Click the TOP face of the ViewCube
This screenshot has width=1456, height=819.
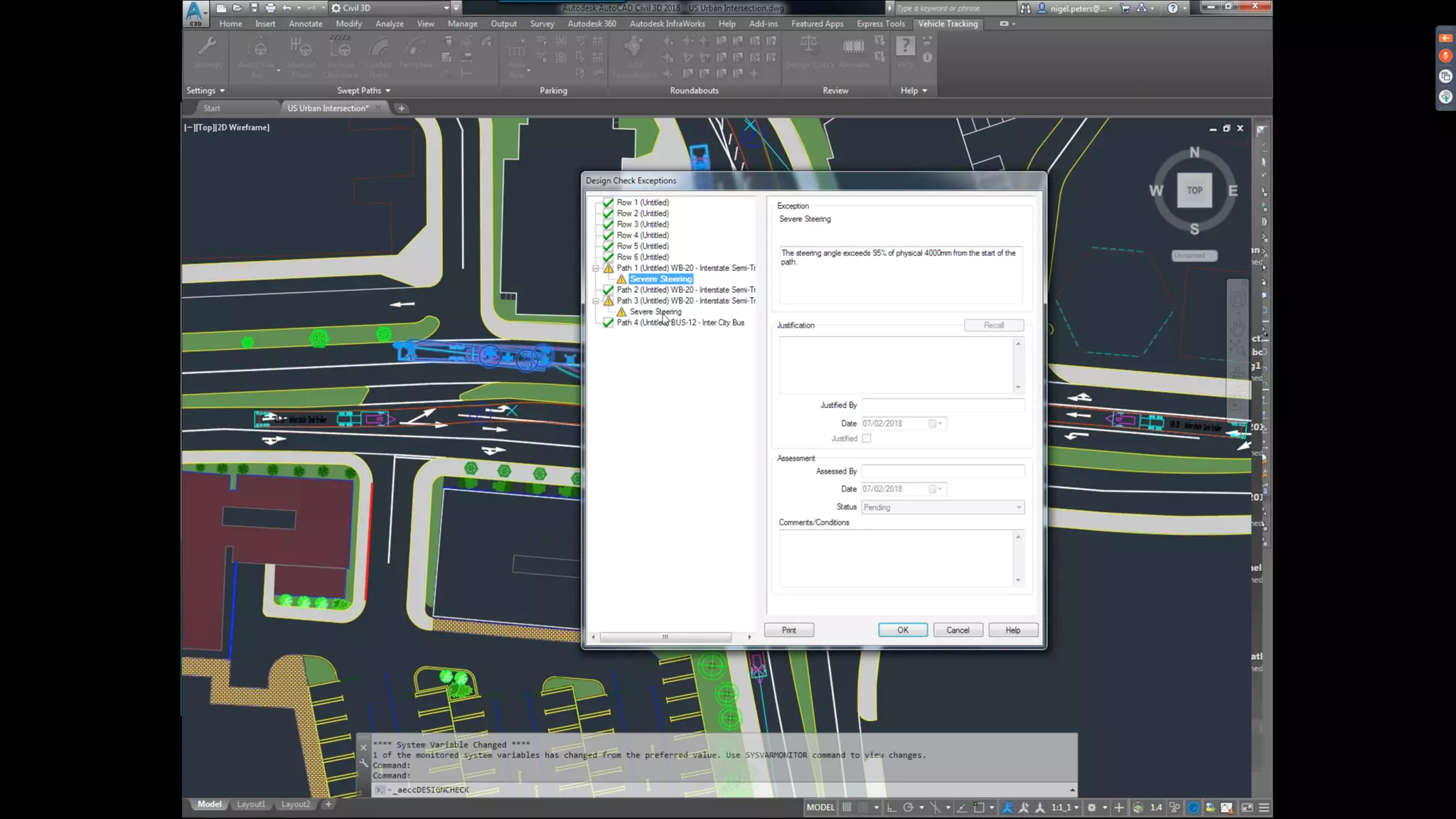[x=1194, y=190]
